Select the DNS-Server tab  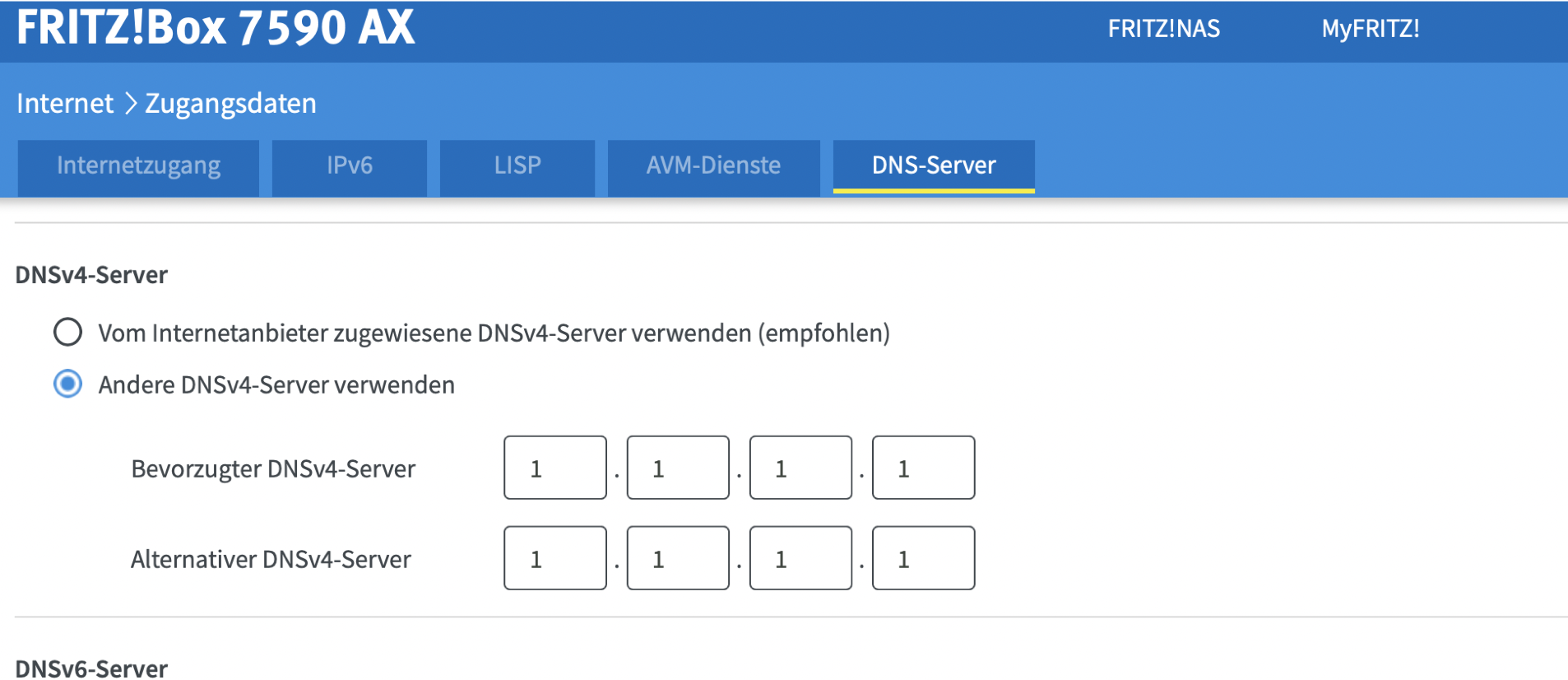(x=934, y=167)
